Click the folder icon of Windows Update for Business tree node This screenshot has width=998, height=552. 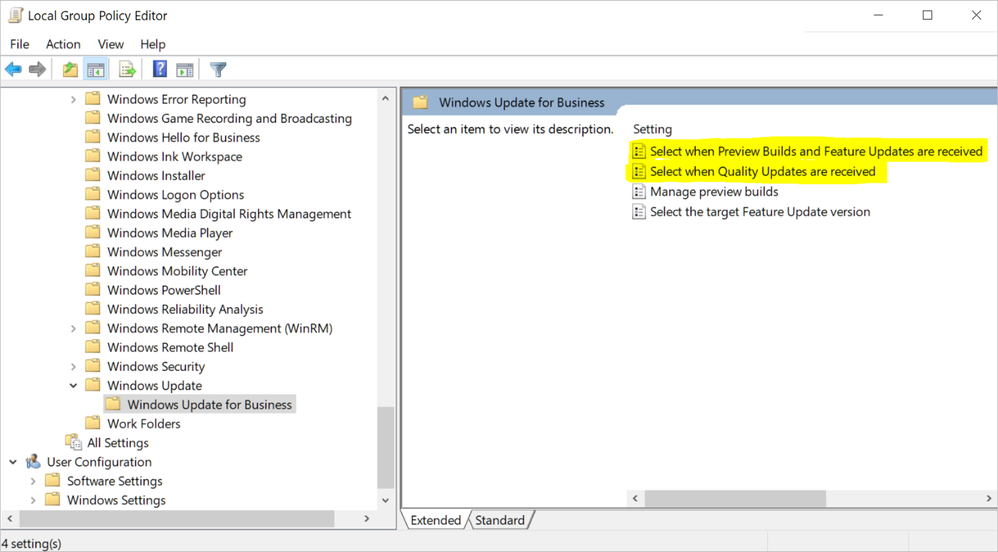coord(113,404)
